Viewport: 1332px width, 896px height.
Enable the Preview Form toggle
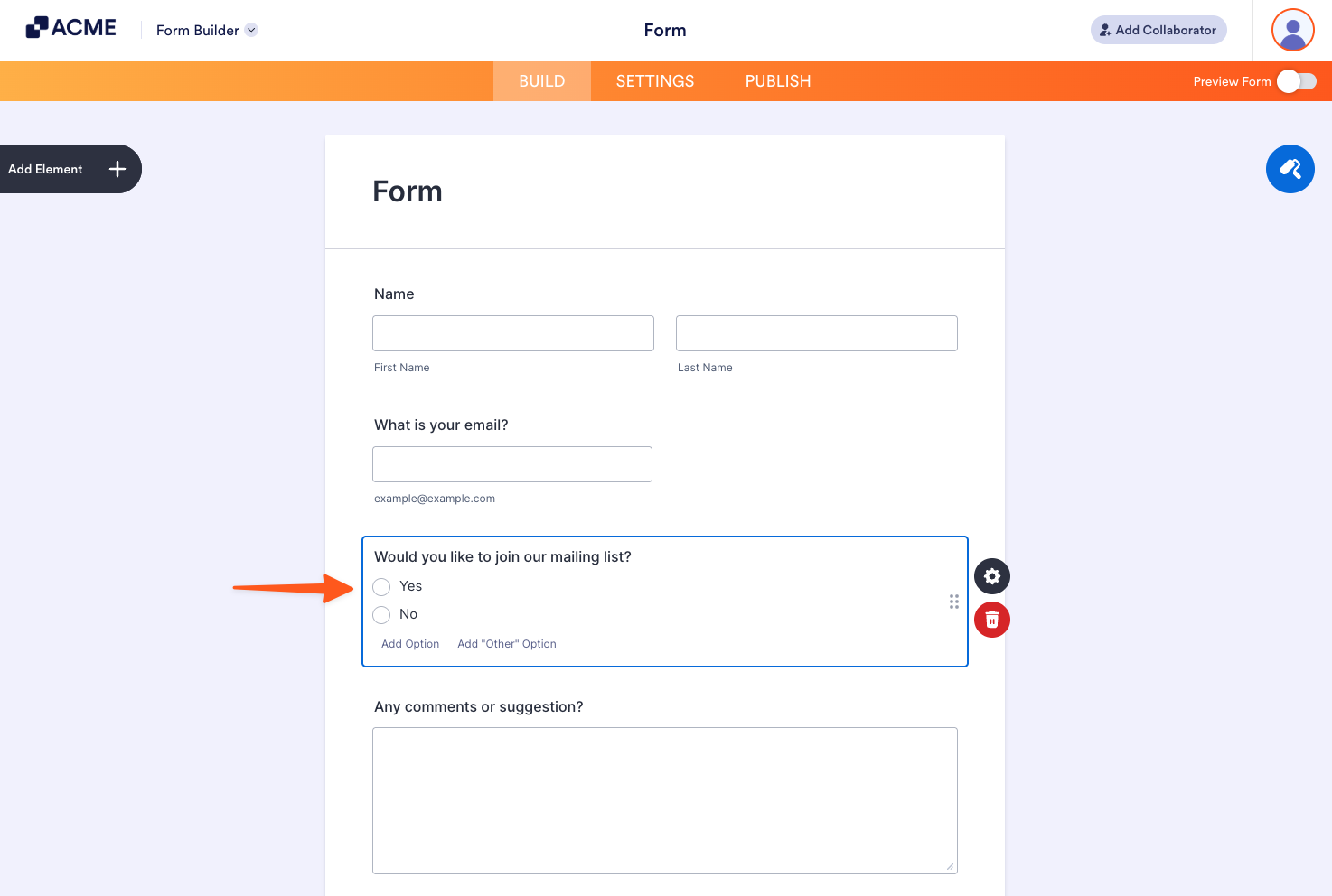1297,81
